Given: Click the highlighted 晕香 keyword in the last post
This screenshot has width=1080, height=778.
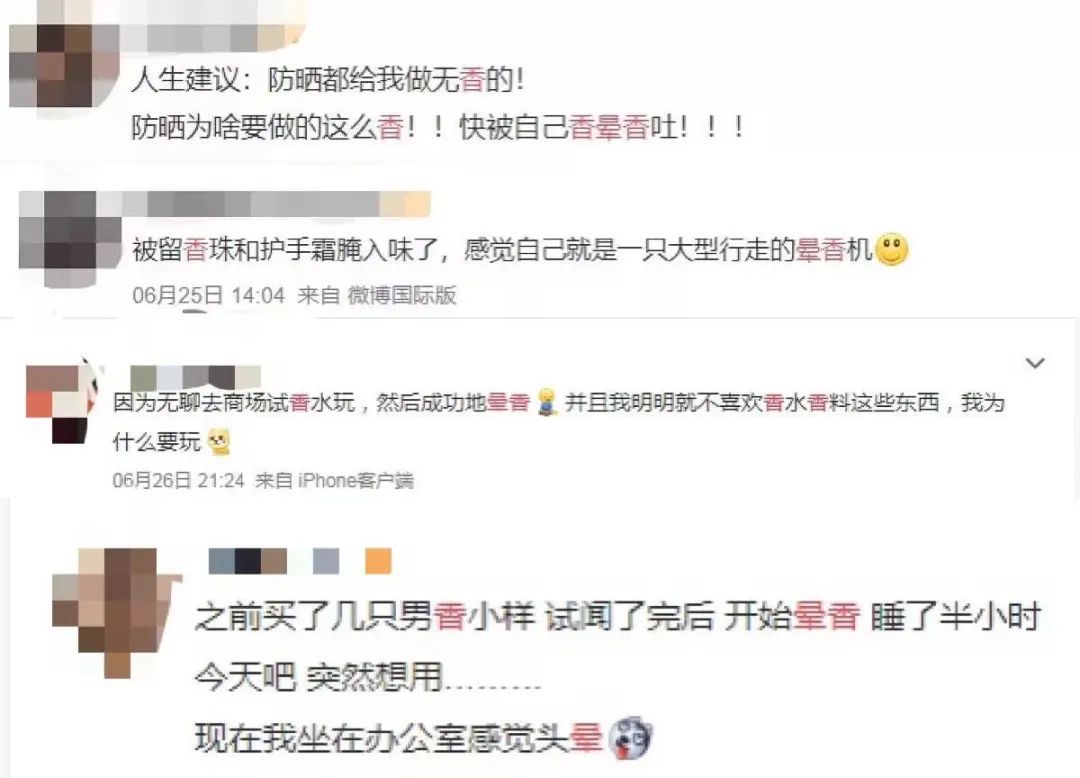Looking at the screenshot, I should tap(827, 616).
